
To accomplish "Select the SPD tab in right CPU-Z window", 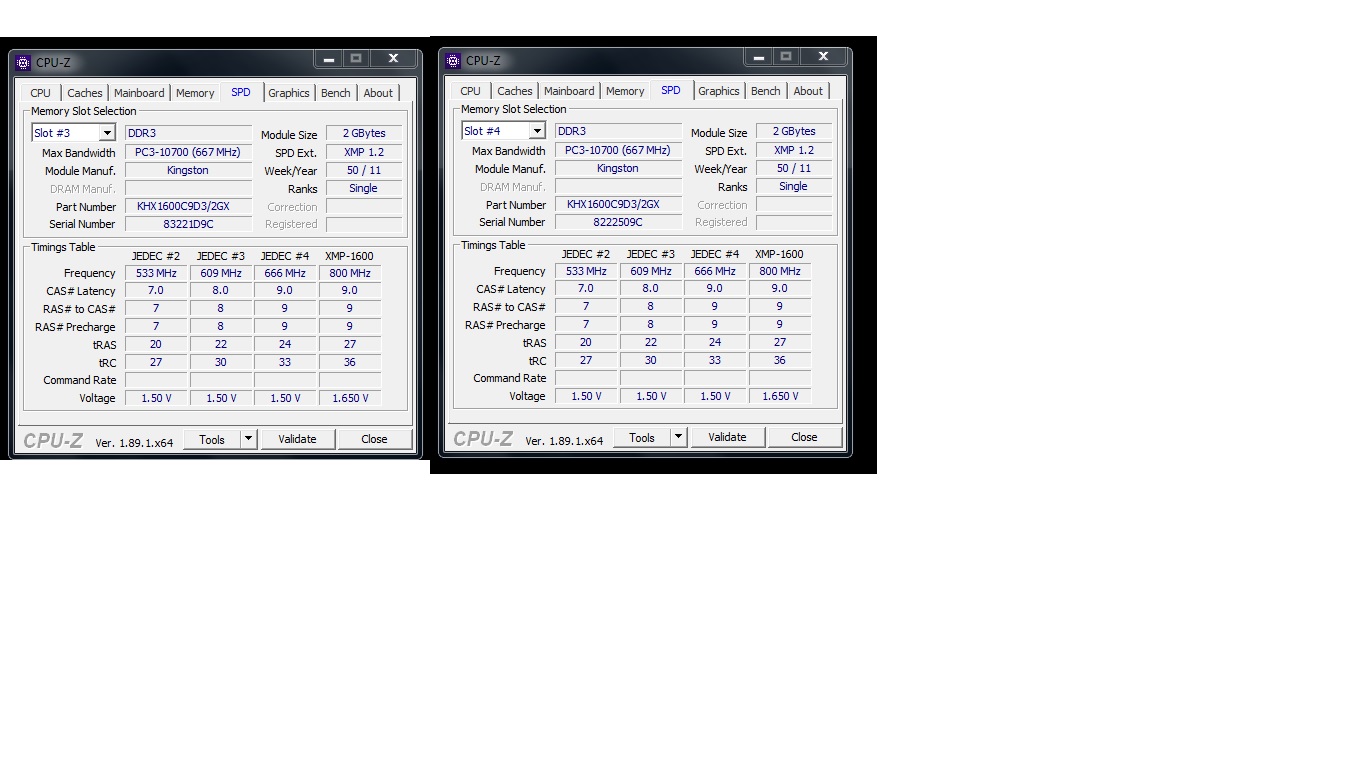I will point(671,90).
